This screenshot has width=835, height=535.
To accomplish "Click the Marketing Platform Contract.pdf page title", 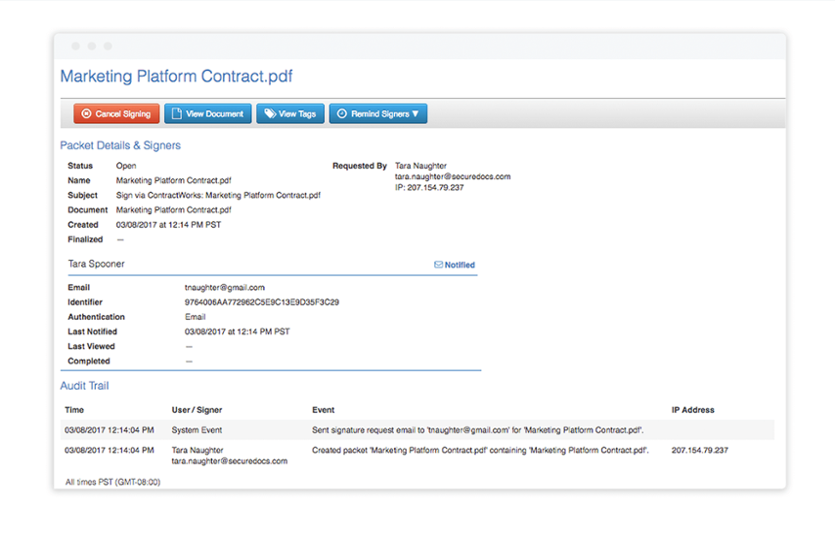I will pos(176,76).
